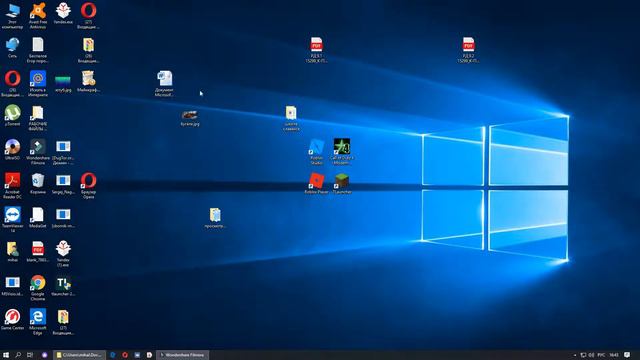Select the Roblox Studio desktop shortcut
The image size is (640, 360).
(x=316, y=151)
